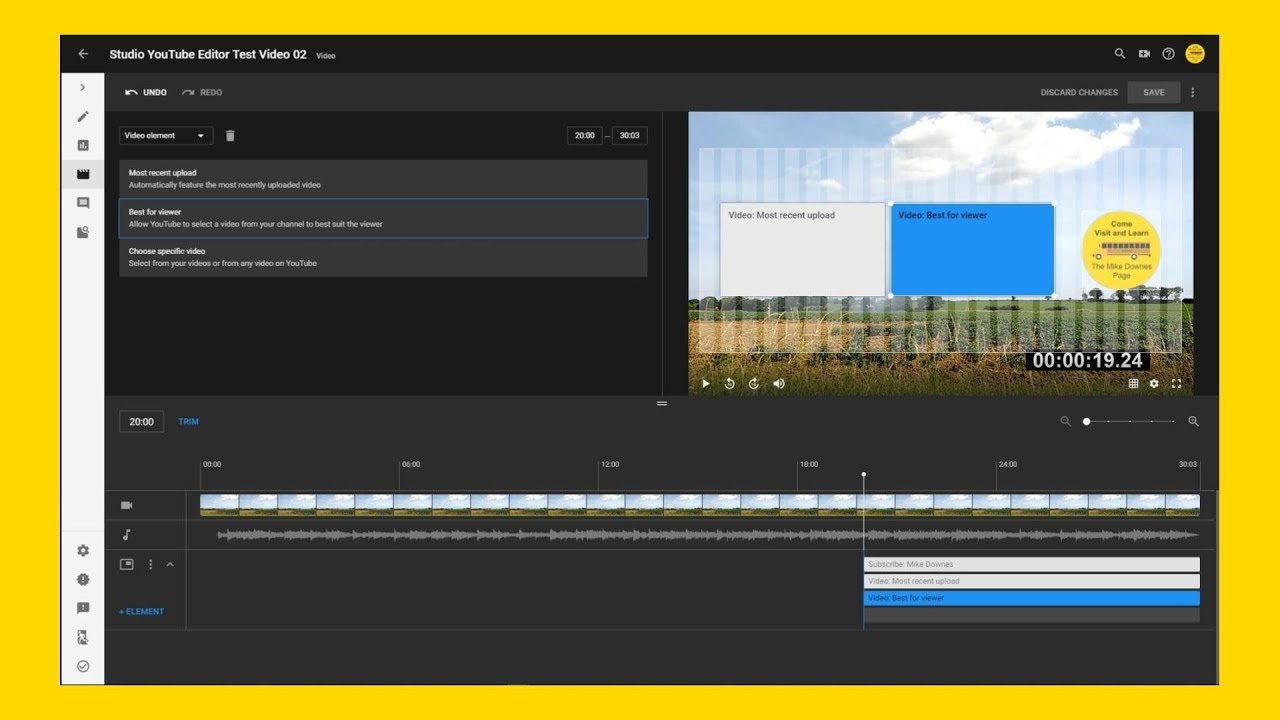This screenshot has width=1280, height=720.
Task: Open Editor clapperboard icon in sidebar
Action: click(83, 174)
